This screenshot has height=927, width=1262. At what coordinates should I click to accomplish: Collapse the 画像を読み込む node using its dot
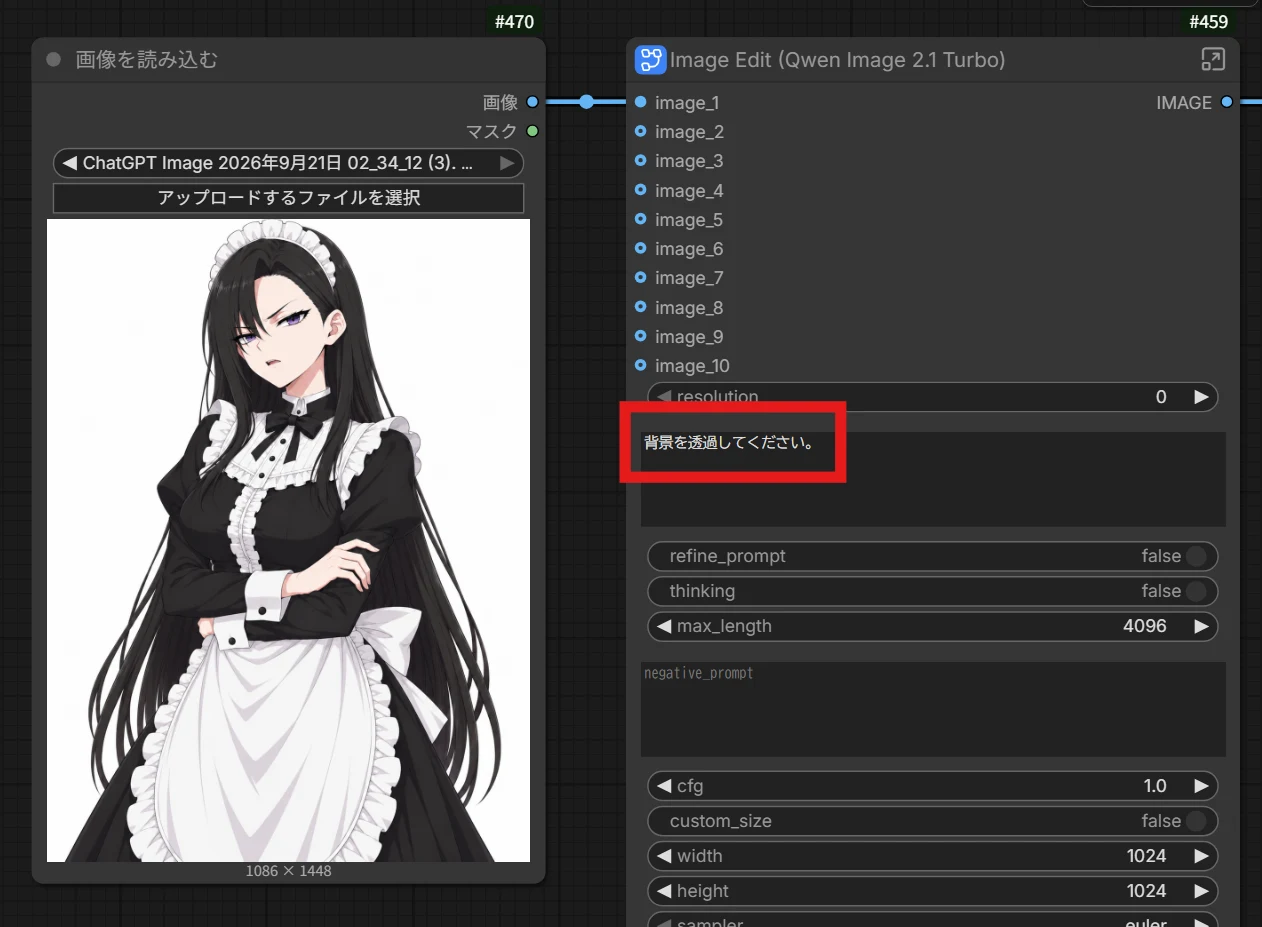[54, 60]
